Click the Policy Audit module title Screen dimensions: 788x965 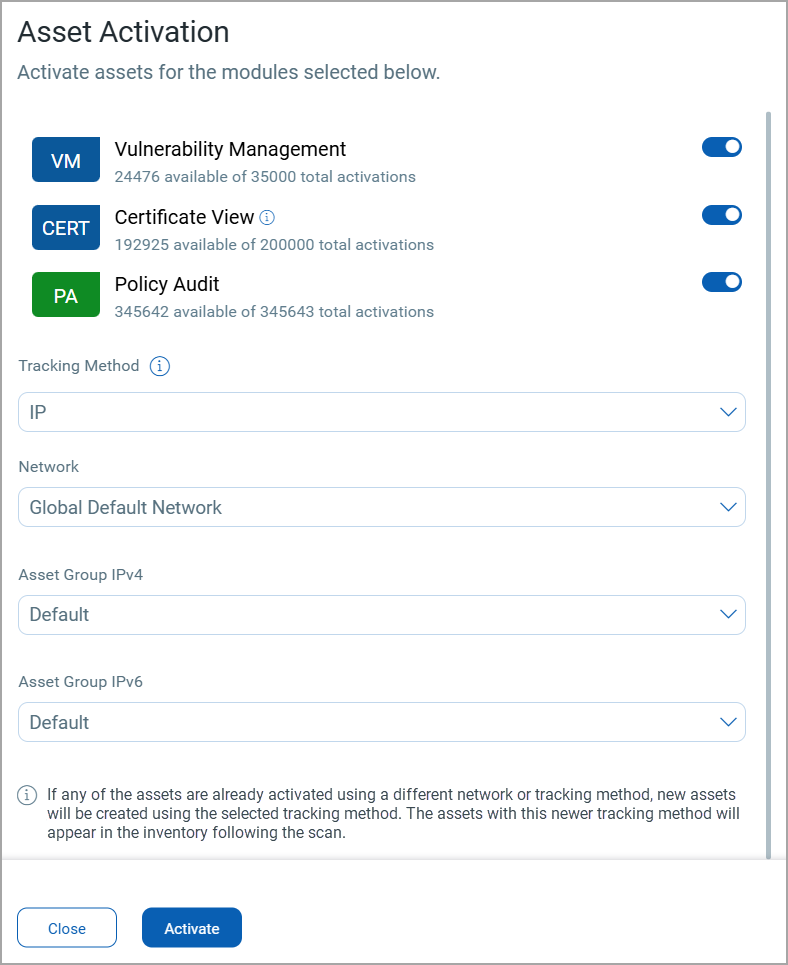[x=167, y=284]
